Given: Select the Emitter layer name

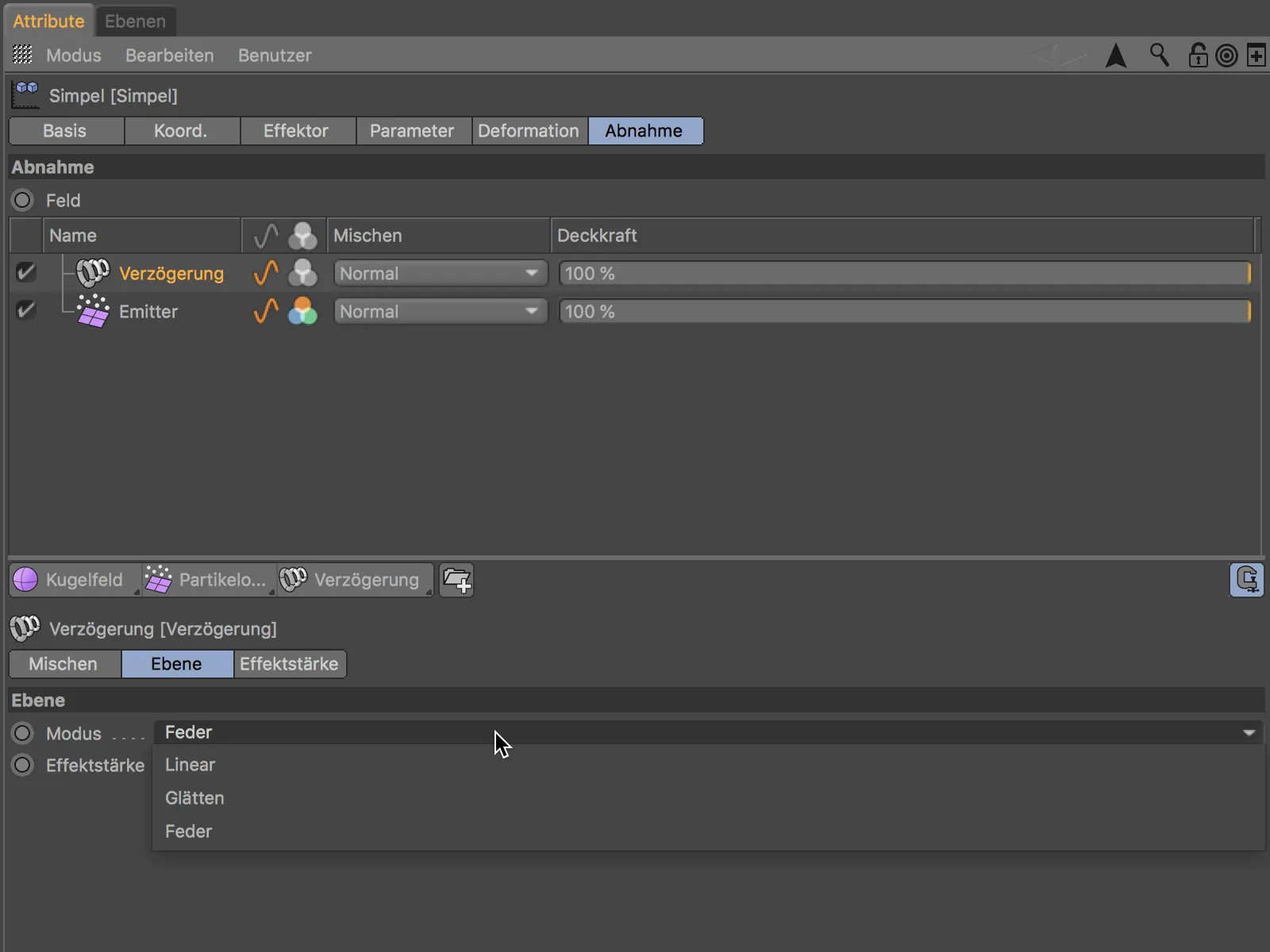Looking at the screenshot, I should pos(148,312).
